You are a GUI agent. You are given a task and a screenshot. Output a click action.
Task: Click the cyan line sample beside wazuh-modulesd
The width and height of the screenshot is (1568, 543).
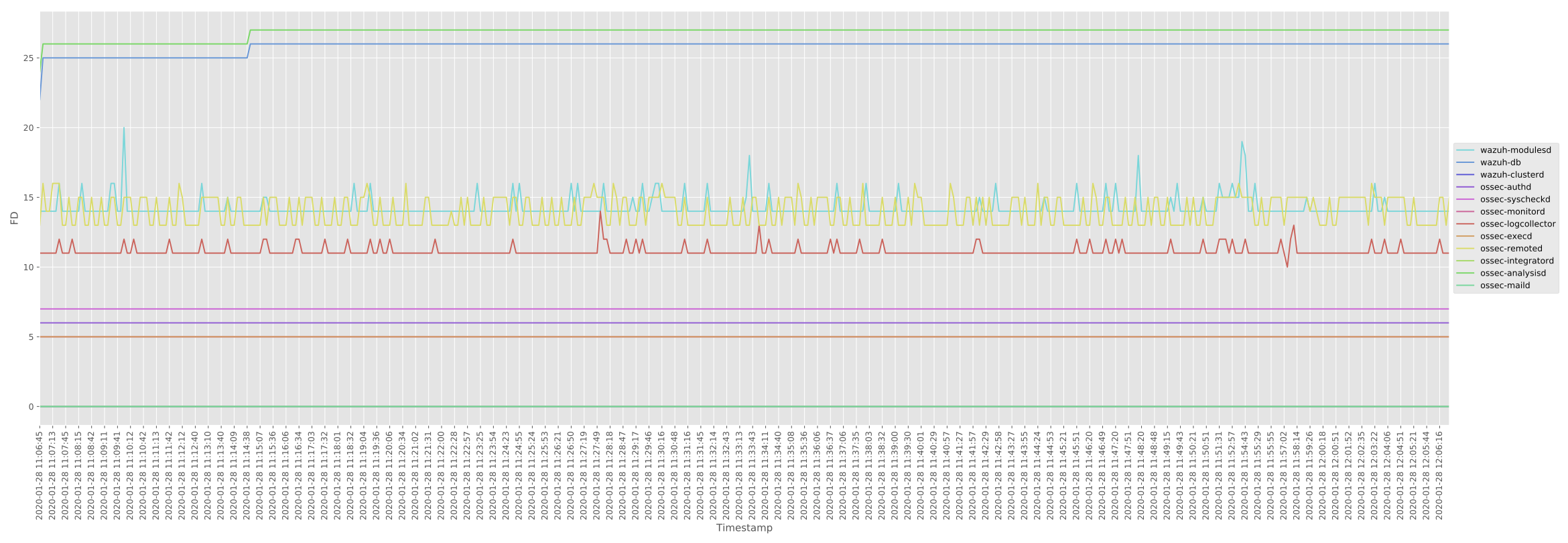point(1465,150)
